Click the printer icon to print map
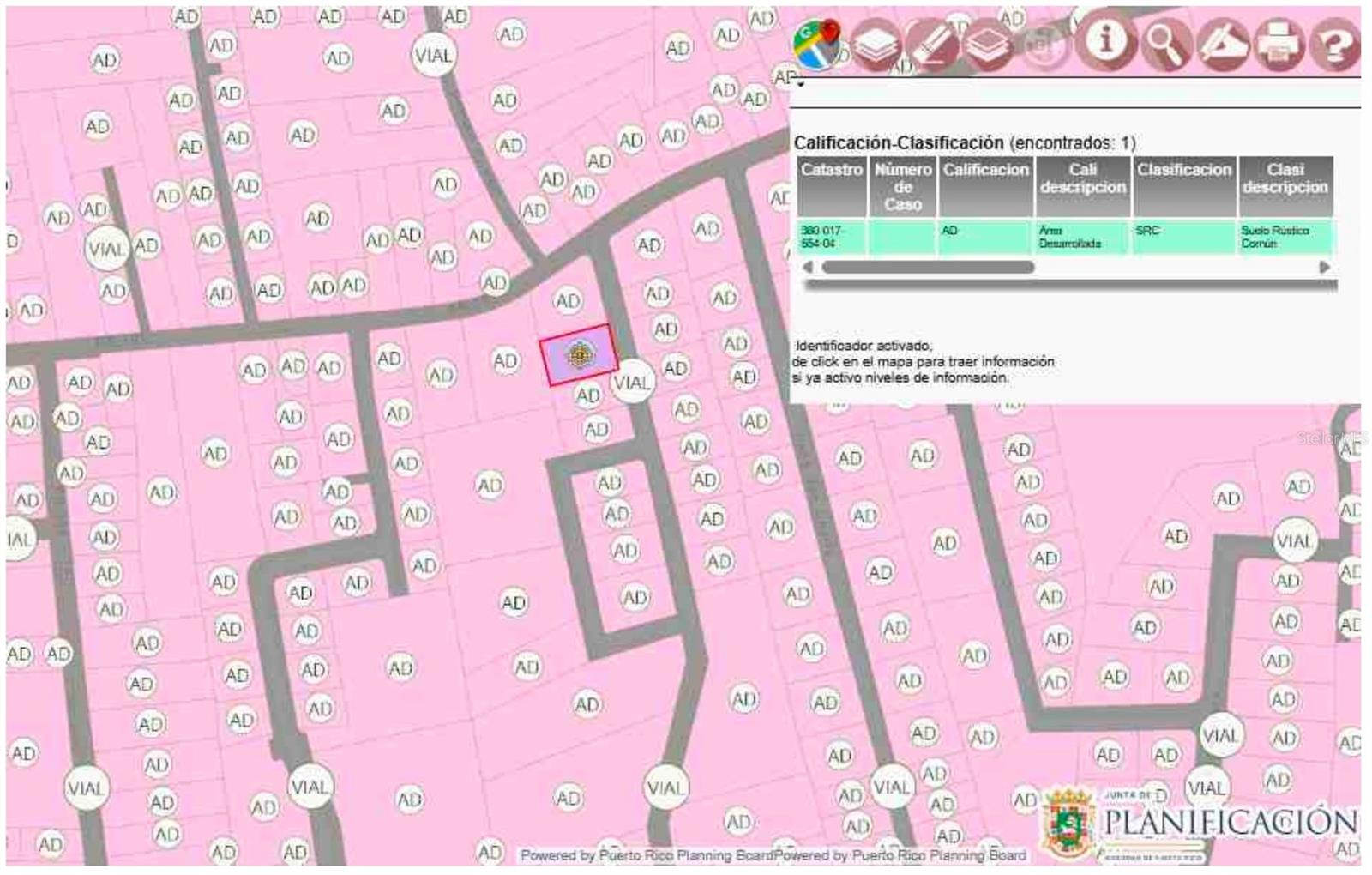The height and width of the screenshot is (875, 1372). (1279, 43)
